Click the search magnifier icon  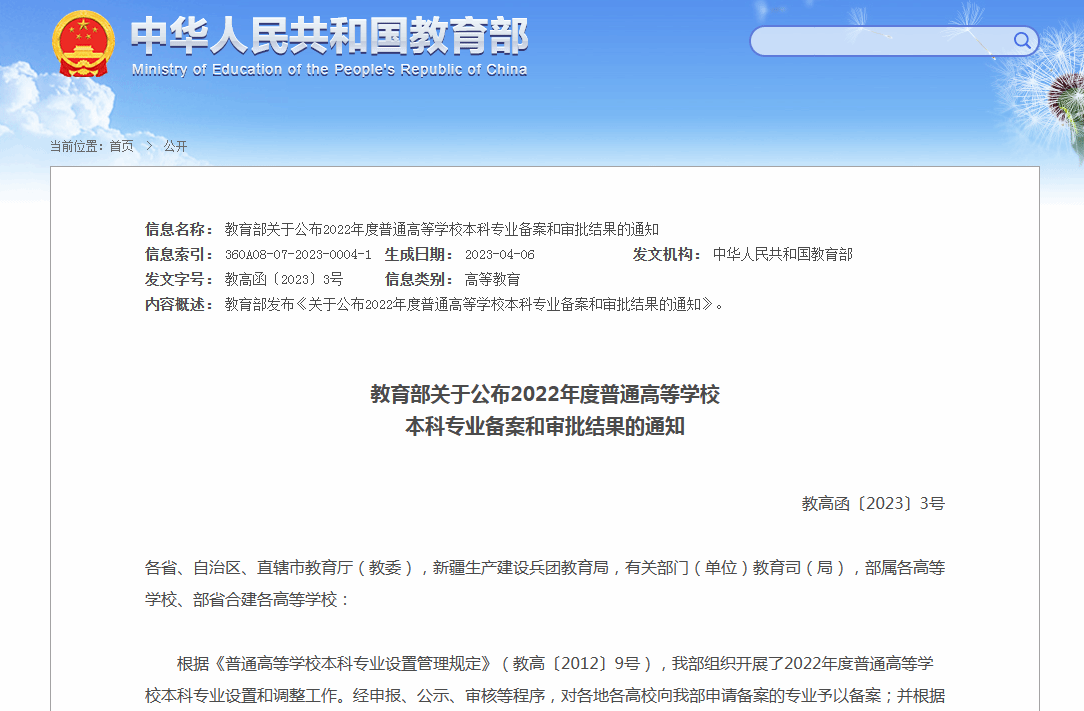pyautogui.click(x=1022, y=41)
